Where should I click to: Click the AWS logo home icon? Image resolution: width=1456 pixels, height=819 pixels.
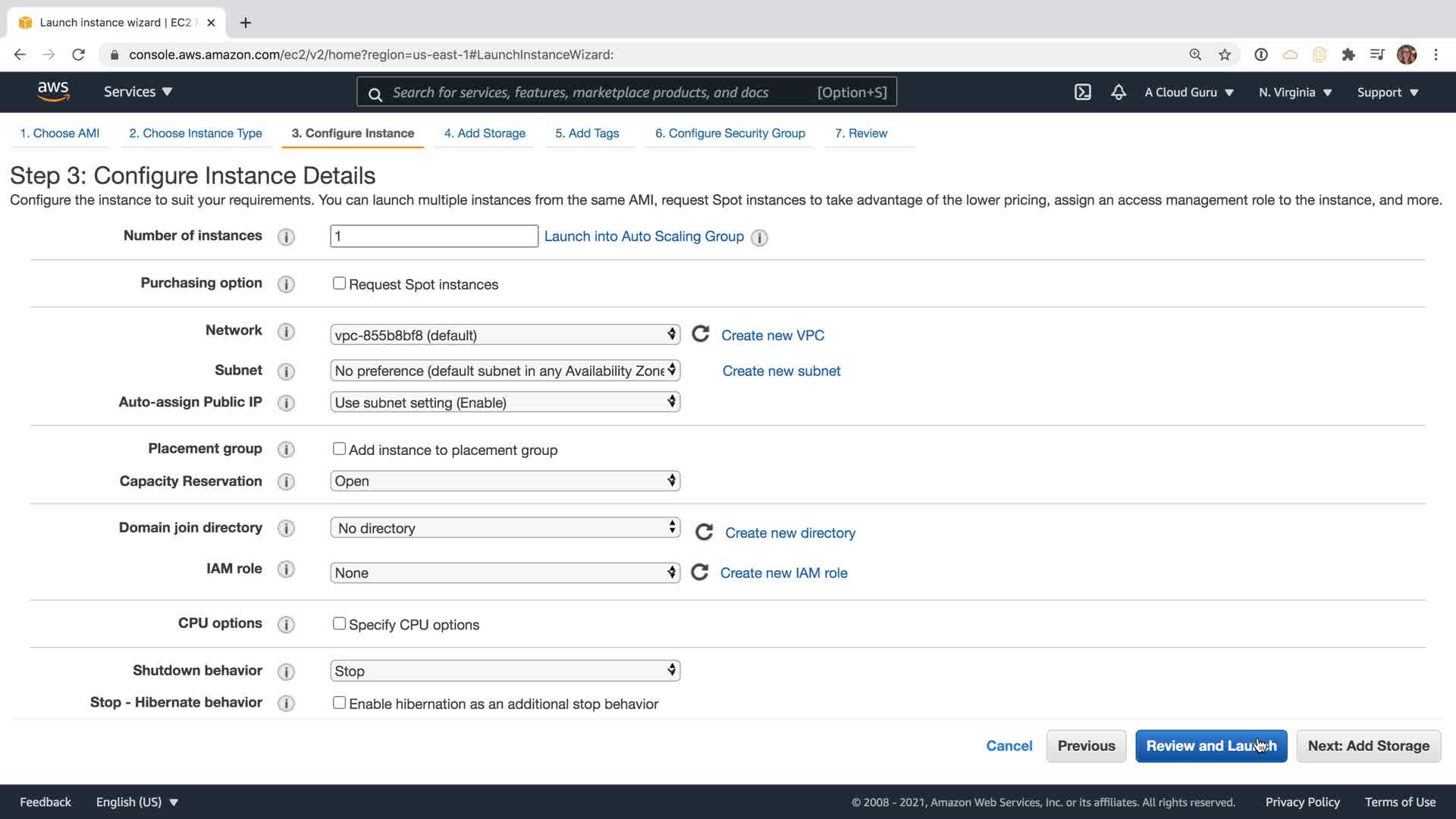point(53,92)
